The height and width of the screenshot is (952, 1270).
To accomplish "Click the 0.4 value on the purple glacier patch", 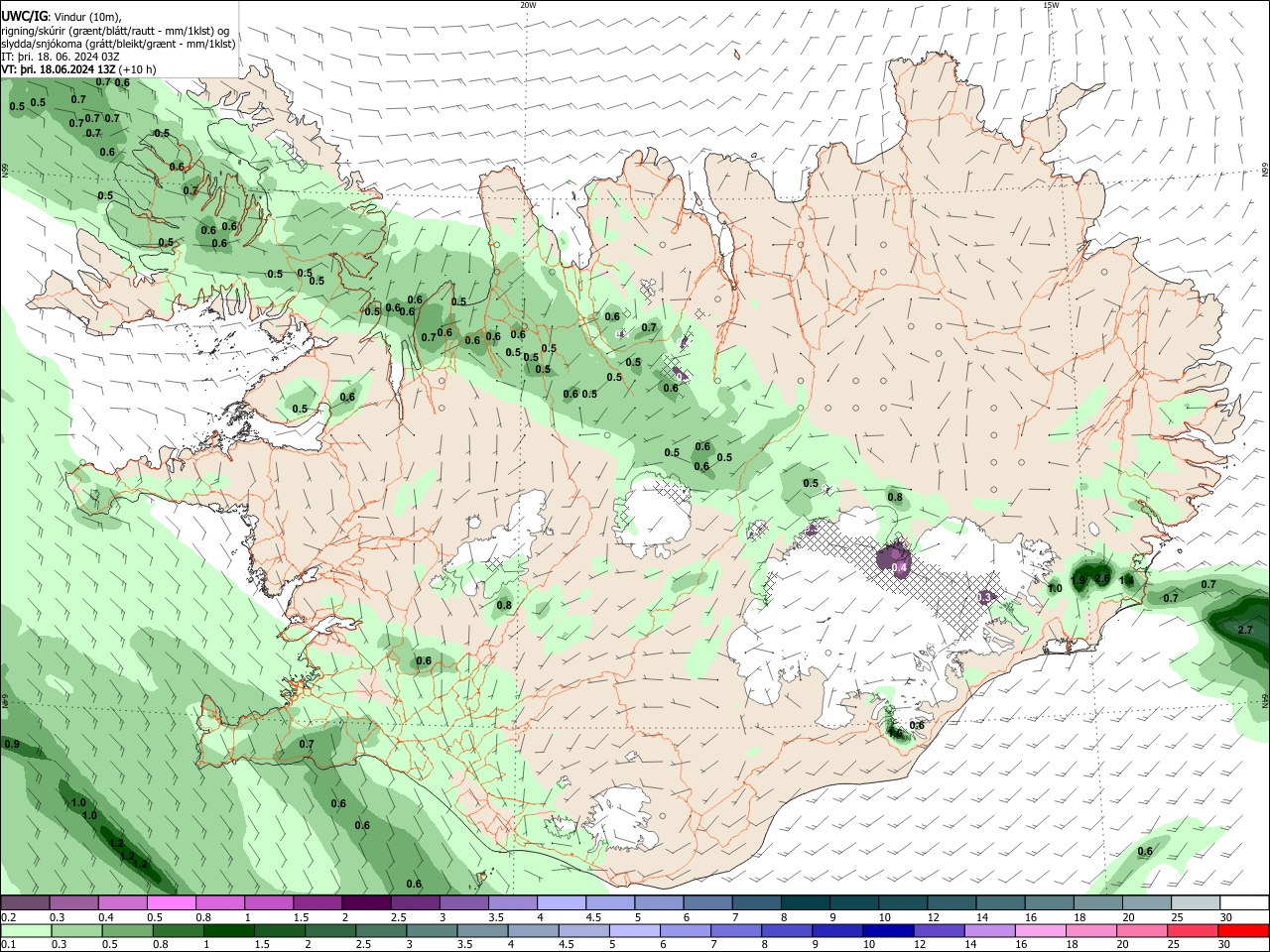I will pos(901,568).
